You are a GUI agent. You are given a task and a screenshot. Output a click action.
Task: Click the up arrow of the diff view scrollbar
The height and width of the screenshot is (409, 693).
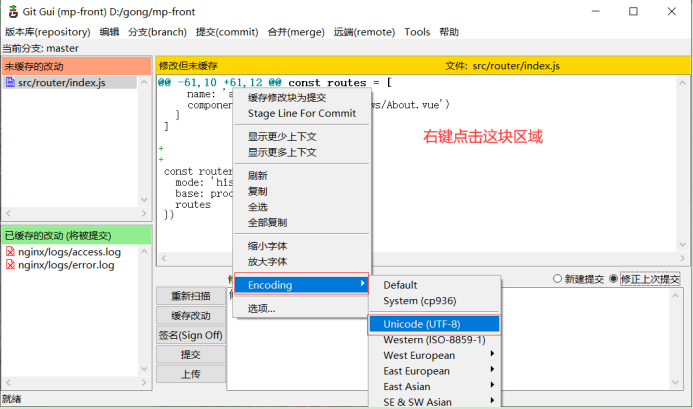[682, 82]
